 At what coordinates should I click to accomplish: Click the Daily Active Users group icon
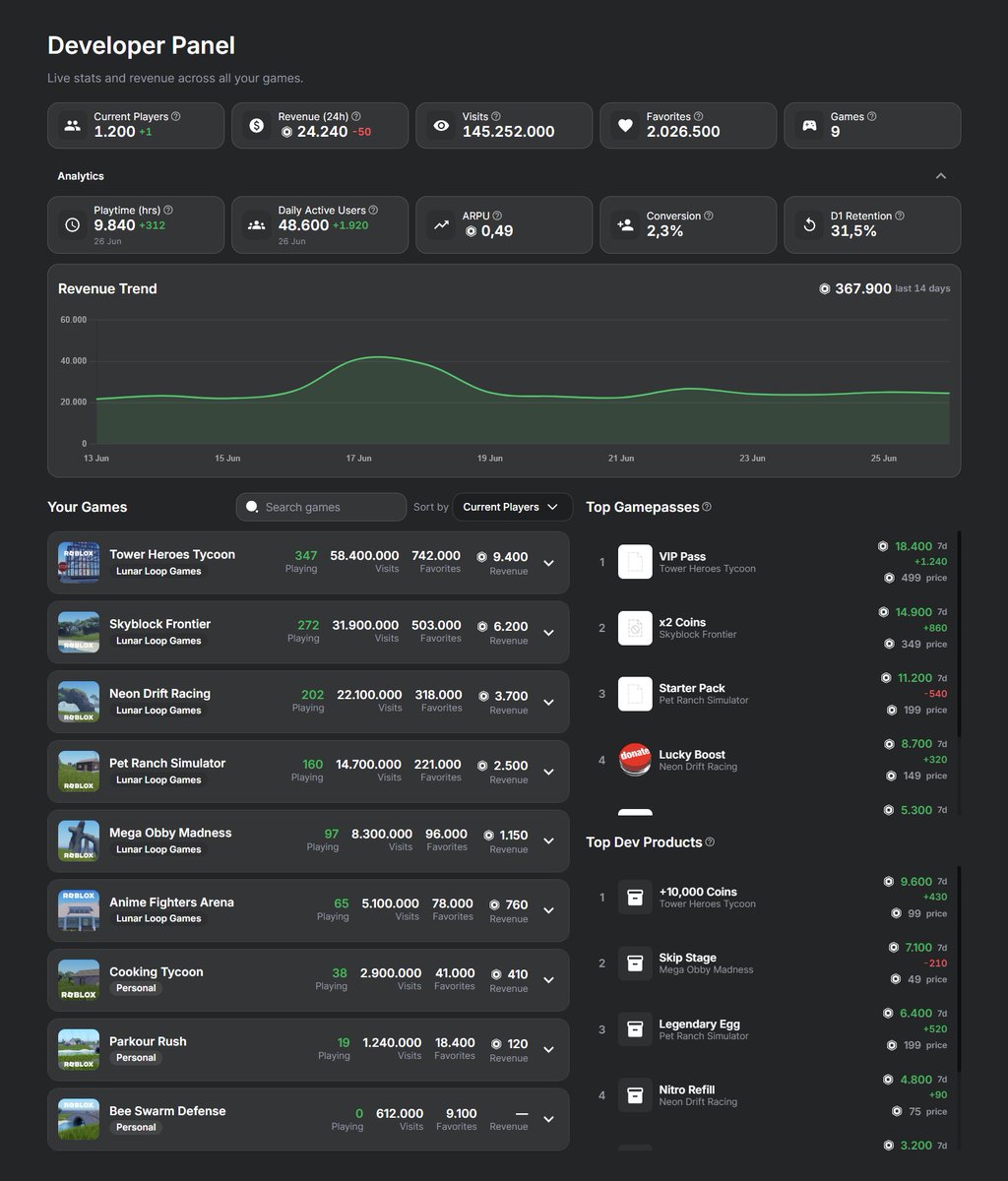tap(256, 224)
